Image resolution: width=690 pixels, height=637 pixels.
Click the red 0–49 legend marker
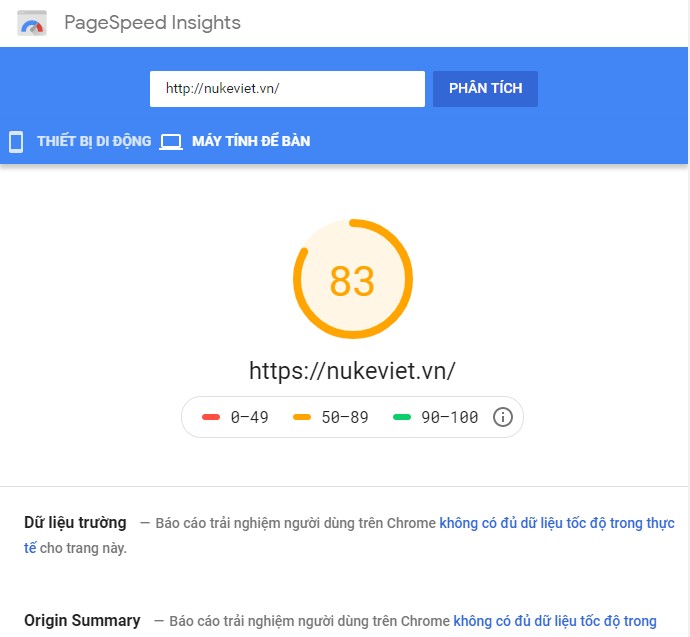[x=211, y=417]
